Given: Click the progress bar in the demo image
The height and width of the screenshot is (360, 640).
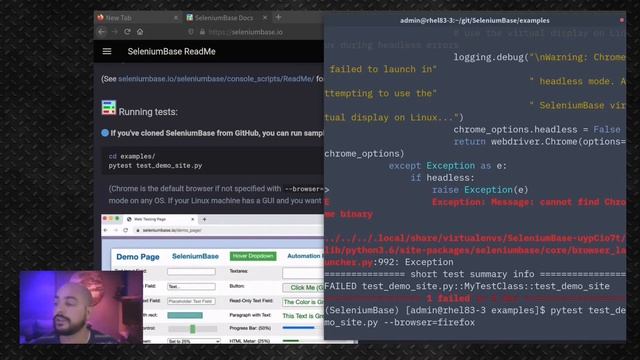Looking at the screenshot, I should tap(302, 327).
